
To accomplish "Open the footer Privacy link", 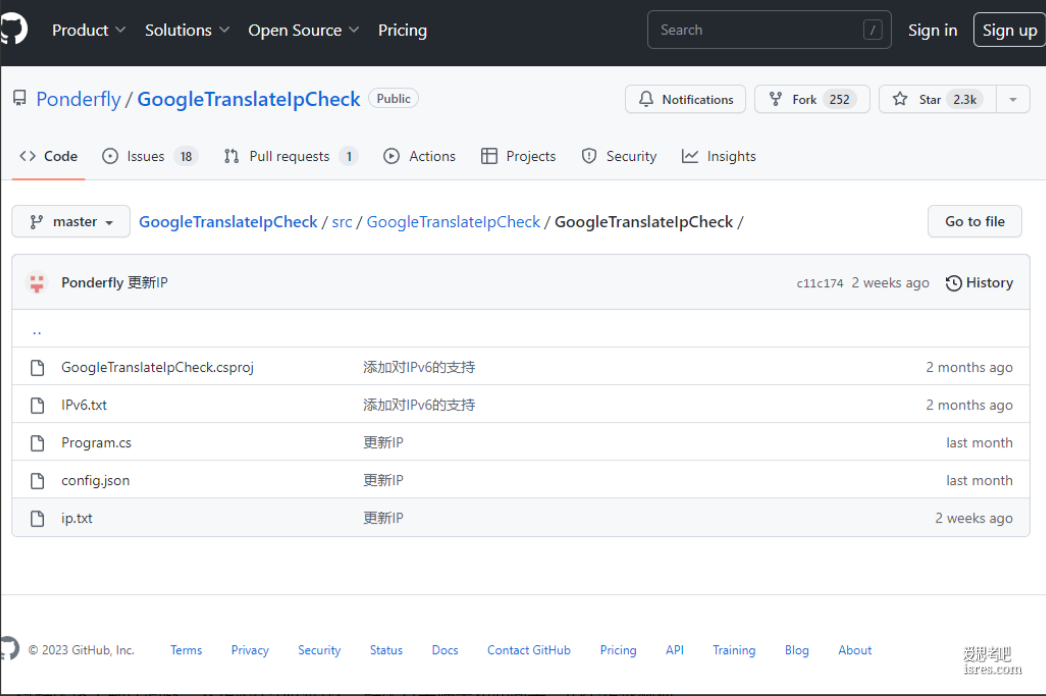I will pos(250,650).
